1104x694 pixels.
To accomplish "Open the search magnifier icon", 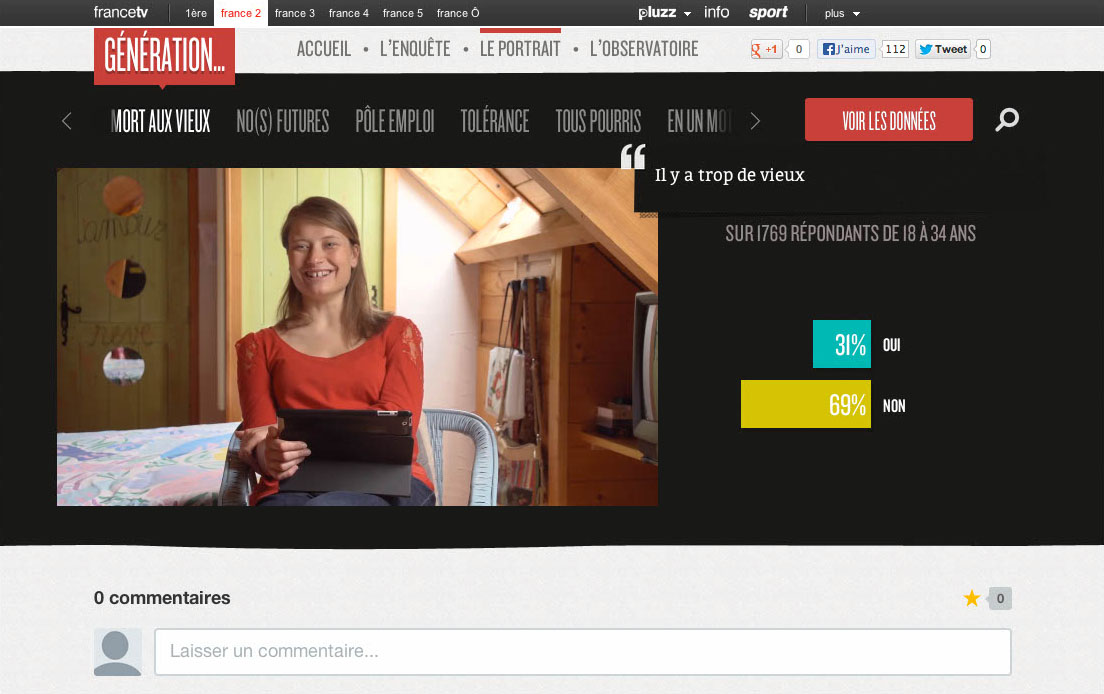I will click(x=1007, y=120).
